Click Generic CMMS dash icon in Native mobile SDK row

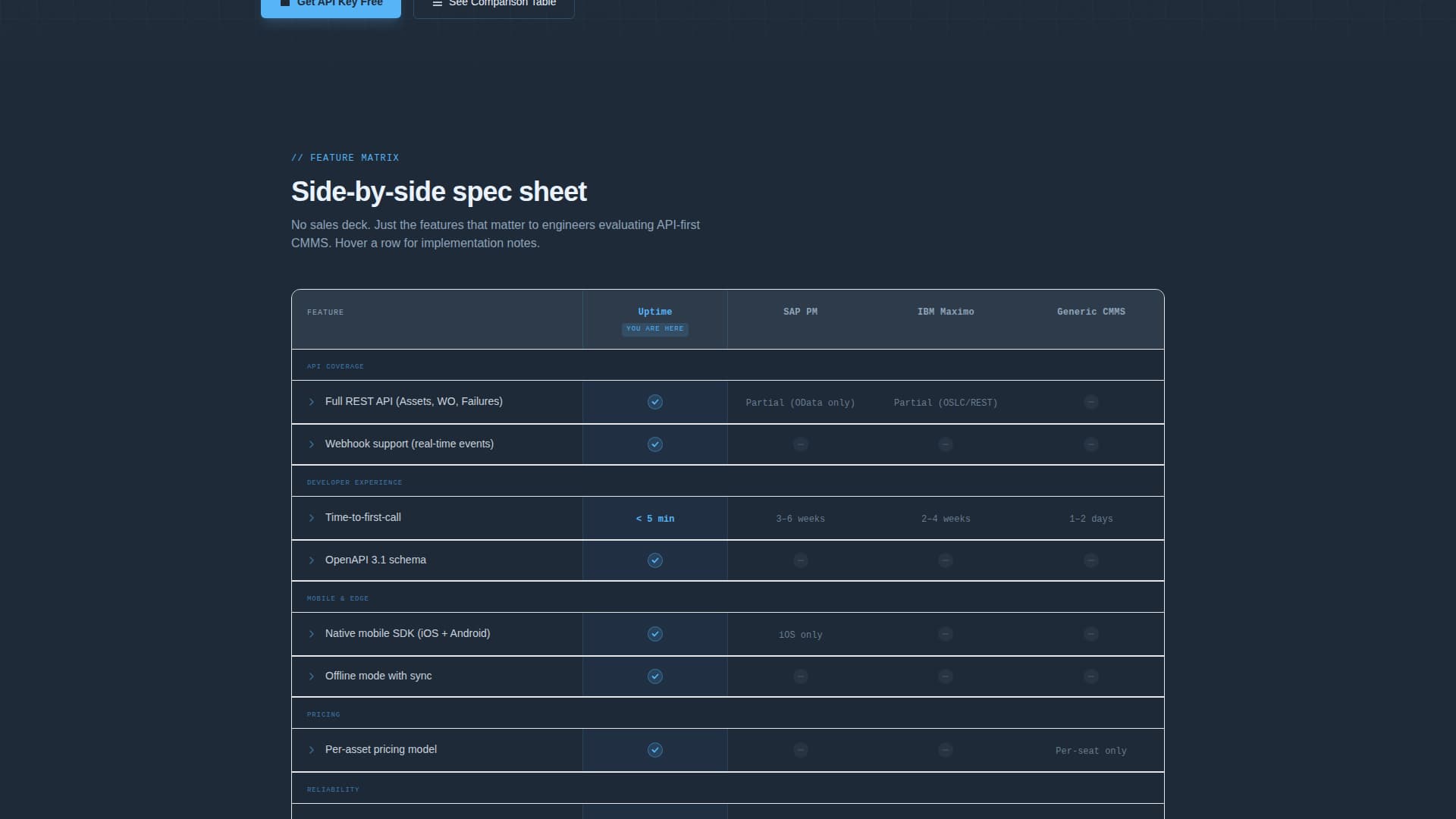tap(1091, 634)
